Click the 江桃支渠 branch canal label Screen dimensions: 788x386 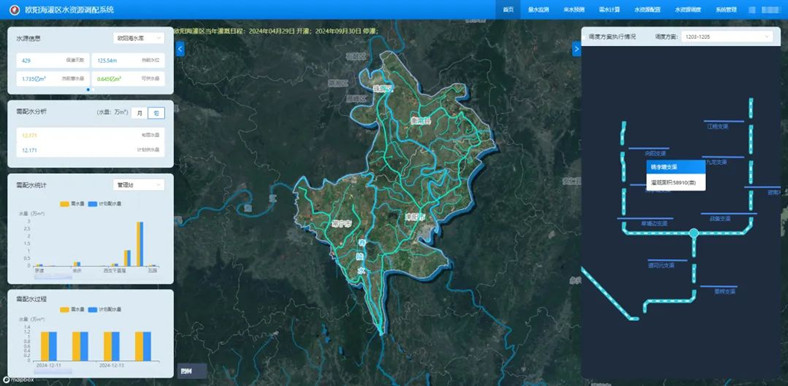point(717,127)
